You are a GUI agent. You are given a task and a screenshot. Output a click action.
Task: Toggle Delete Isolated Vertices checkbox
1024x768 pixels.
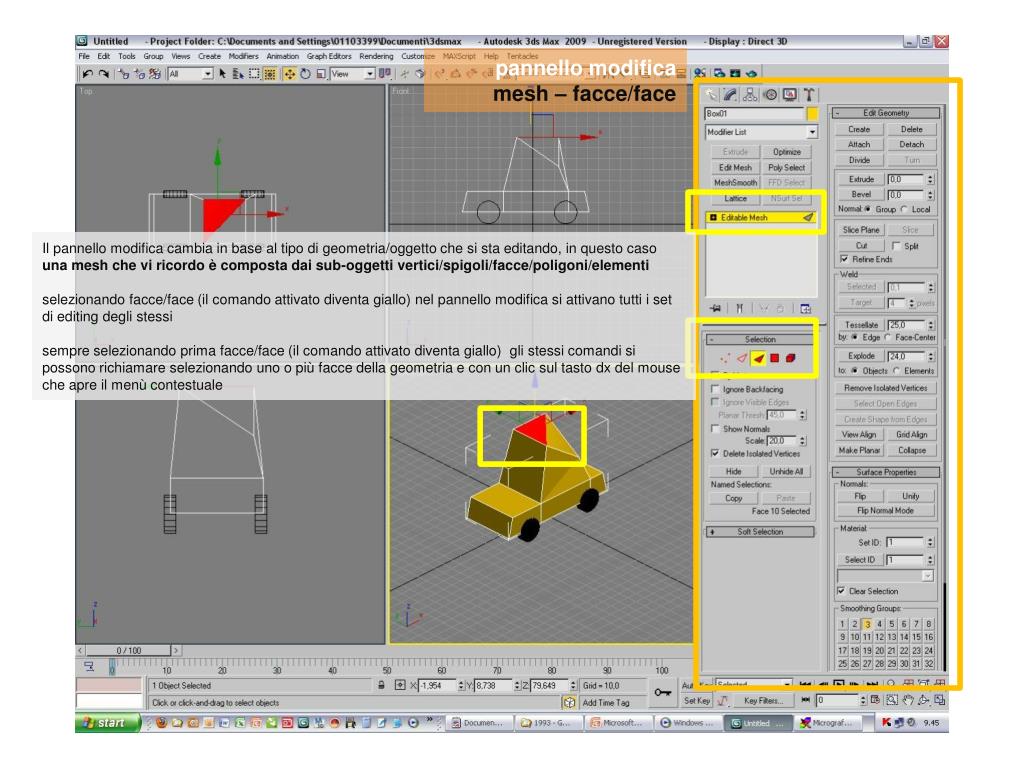715,453
